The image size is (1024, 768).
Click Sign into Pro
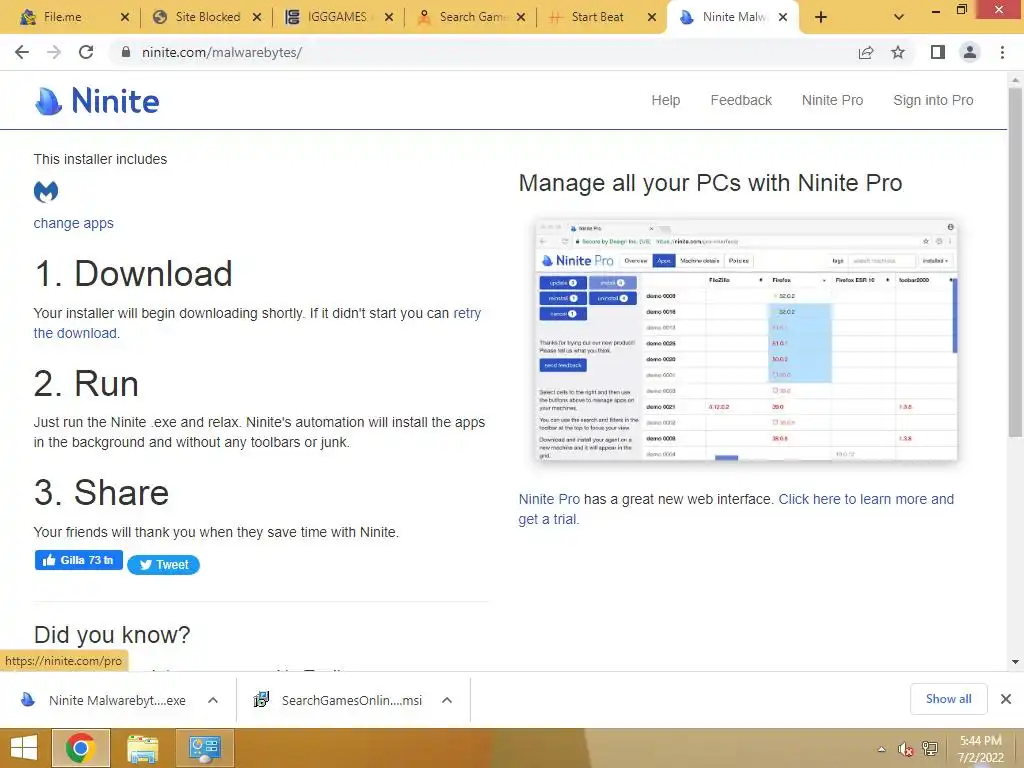point(933,100)
